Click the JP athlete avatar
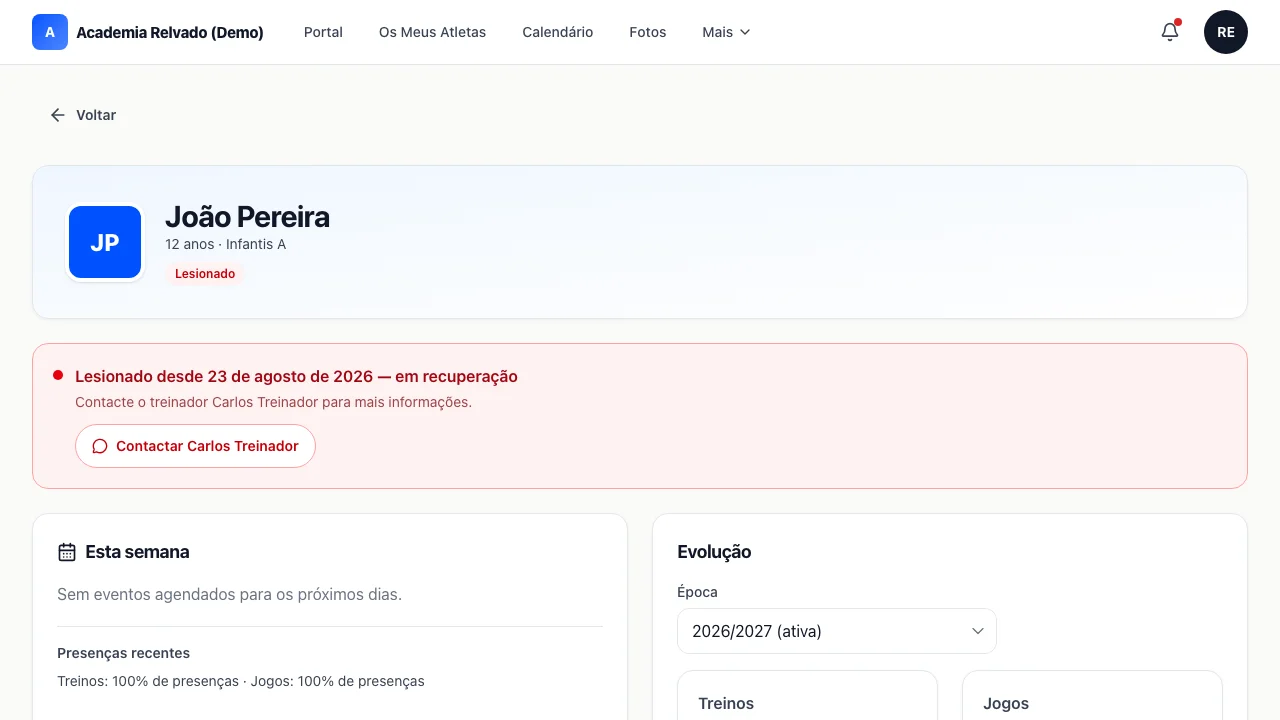Image resolution: width=1280 pixels, height=720 pixels. (105, 242)
